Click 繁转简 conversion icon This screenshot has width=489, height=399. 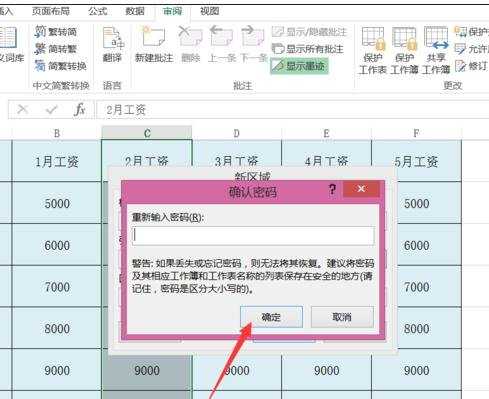pyautogui.click(x=56, y=32)
